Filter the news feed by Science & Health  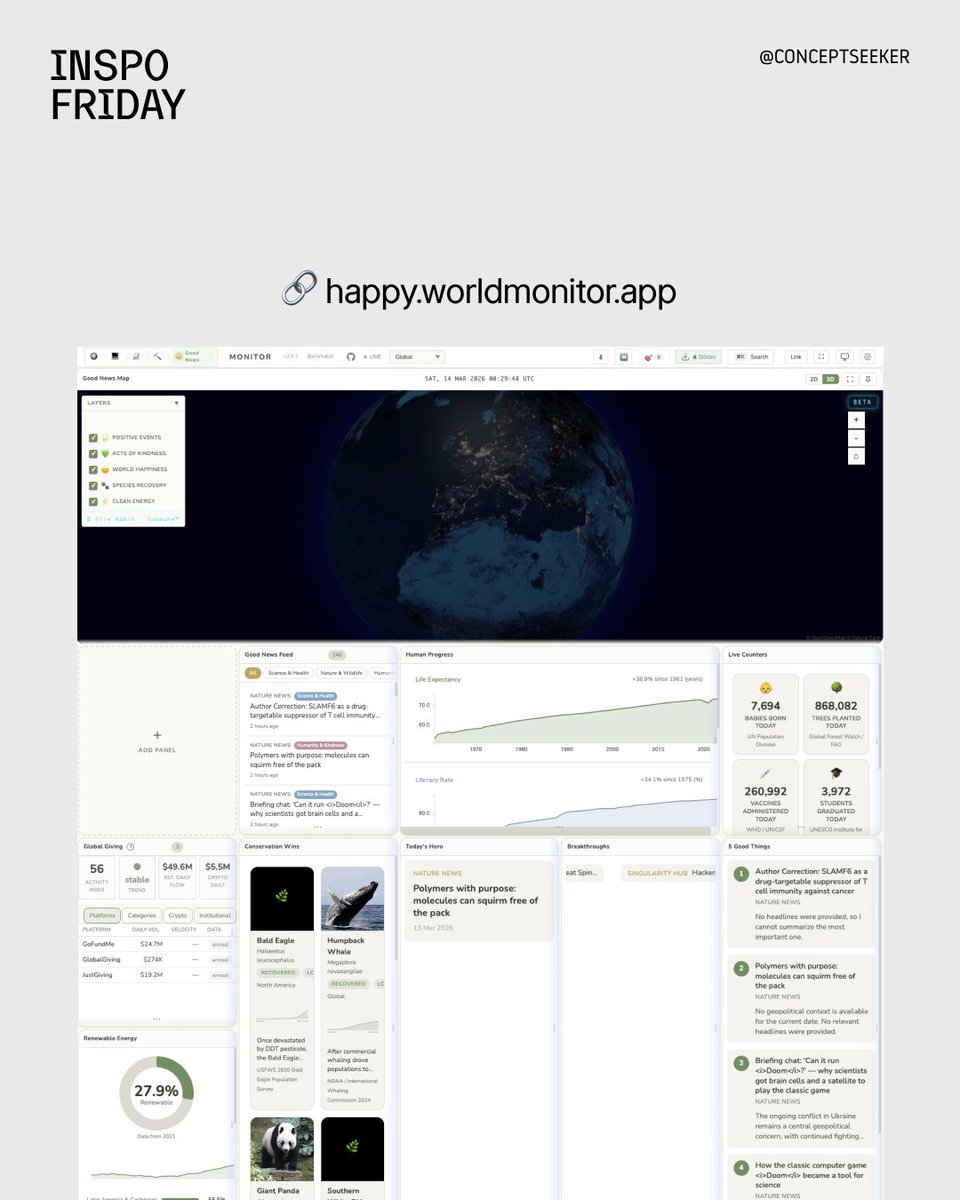(x=288, y=673)
